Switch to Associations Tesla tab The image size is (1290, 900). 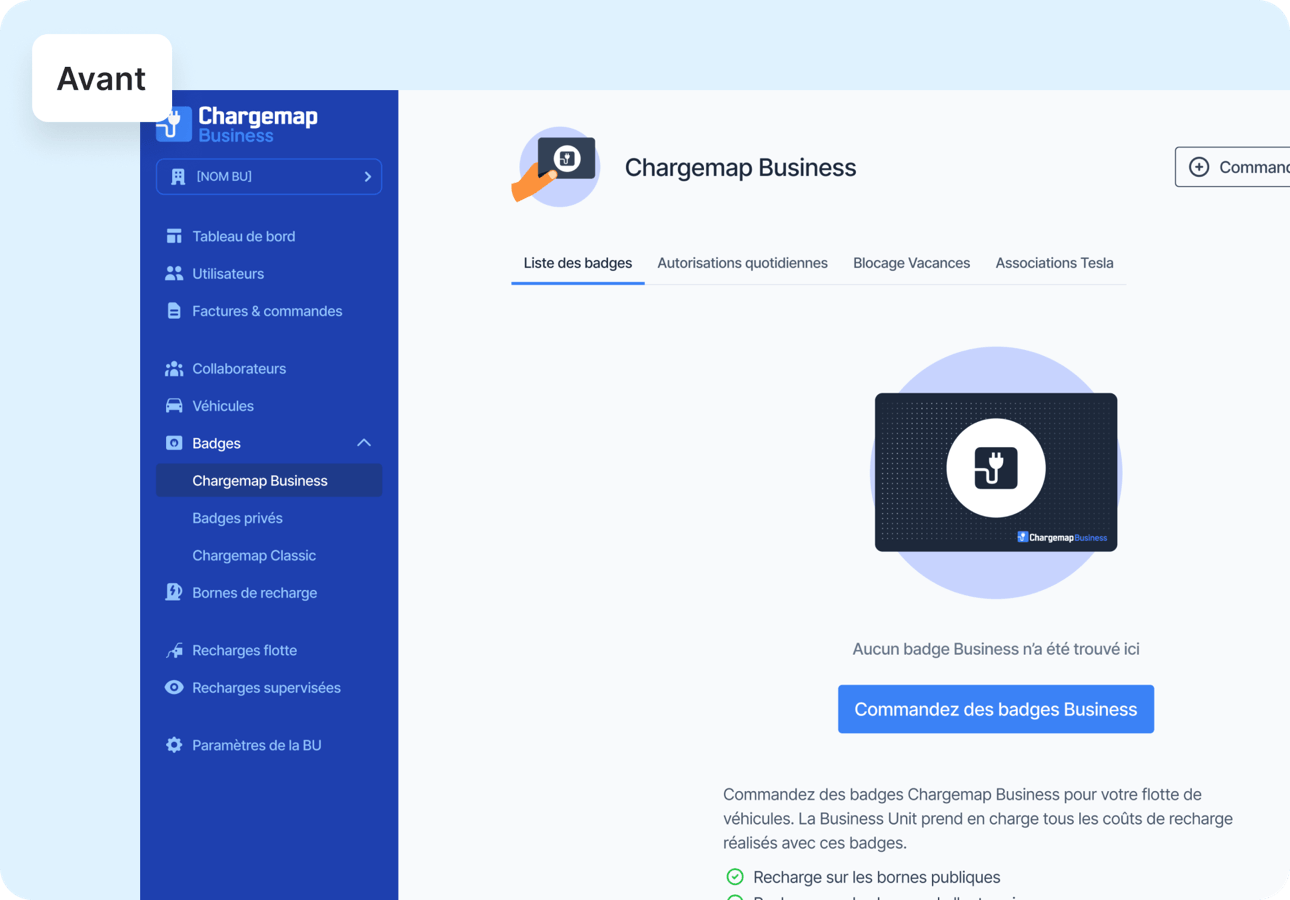click(1054, 263)
